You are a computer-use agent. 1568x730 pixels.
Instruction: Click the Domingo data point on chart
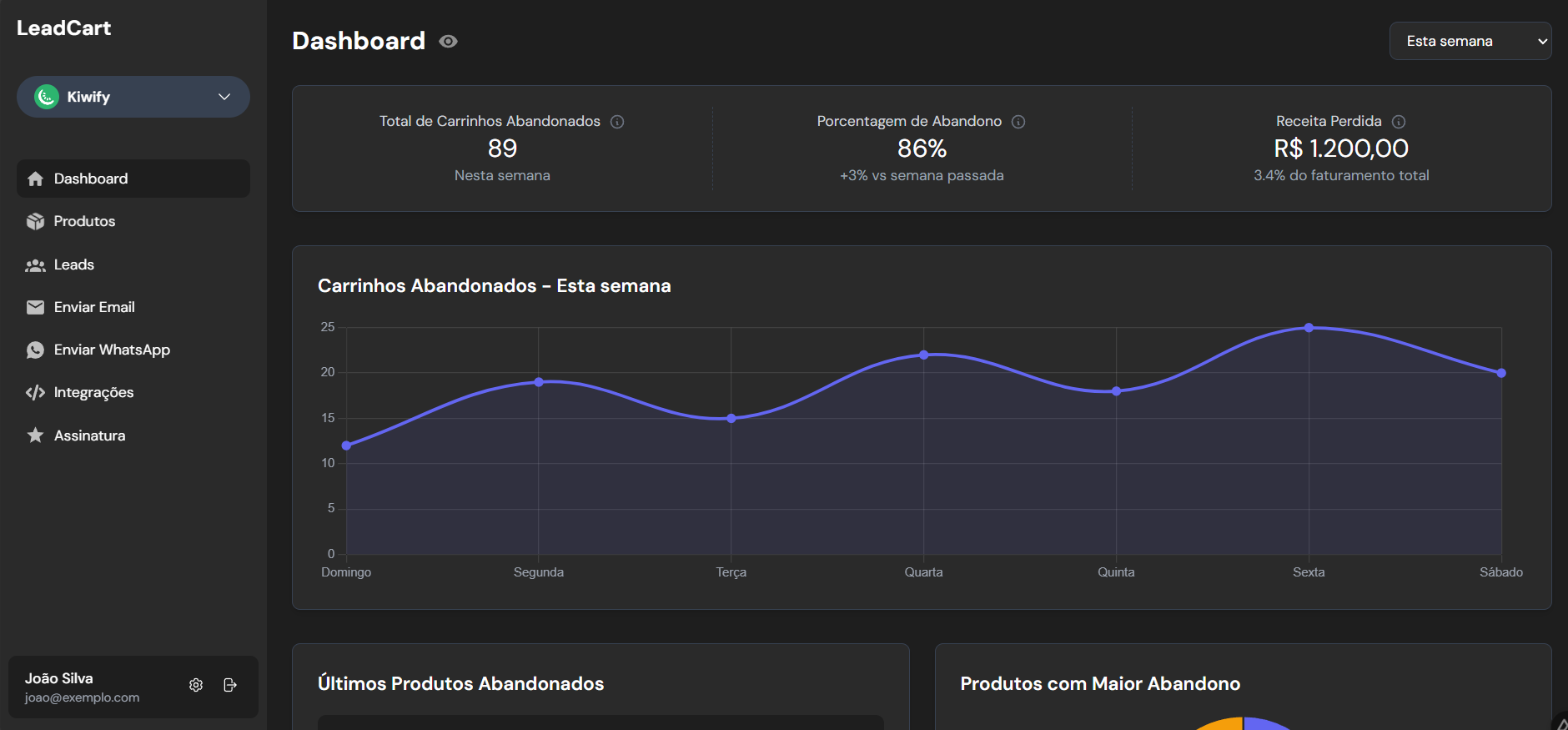(346, 446)
